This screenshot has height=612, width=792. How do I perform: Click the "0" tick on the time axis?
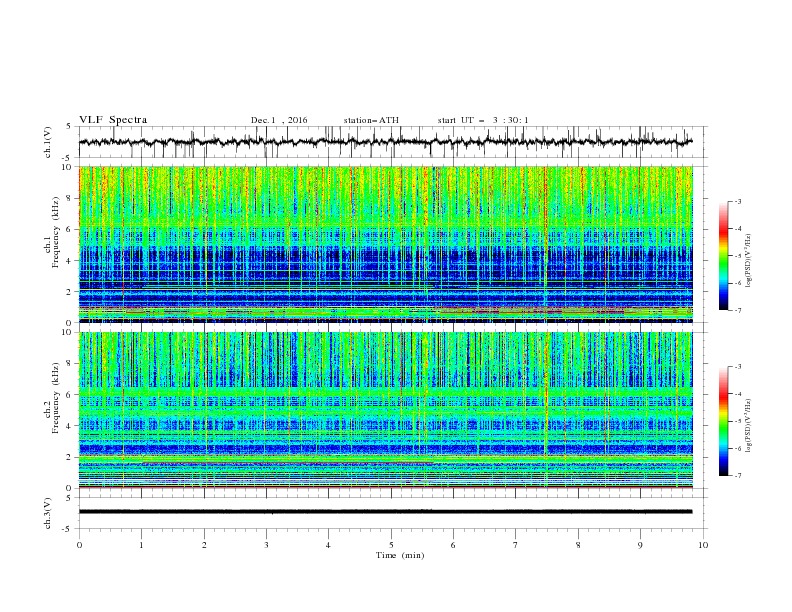[79, 545]
